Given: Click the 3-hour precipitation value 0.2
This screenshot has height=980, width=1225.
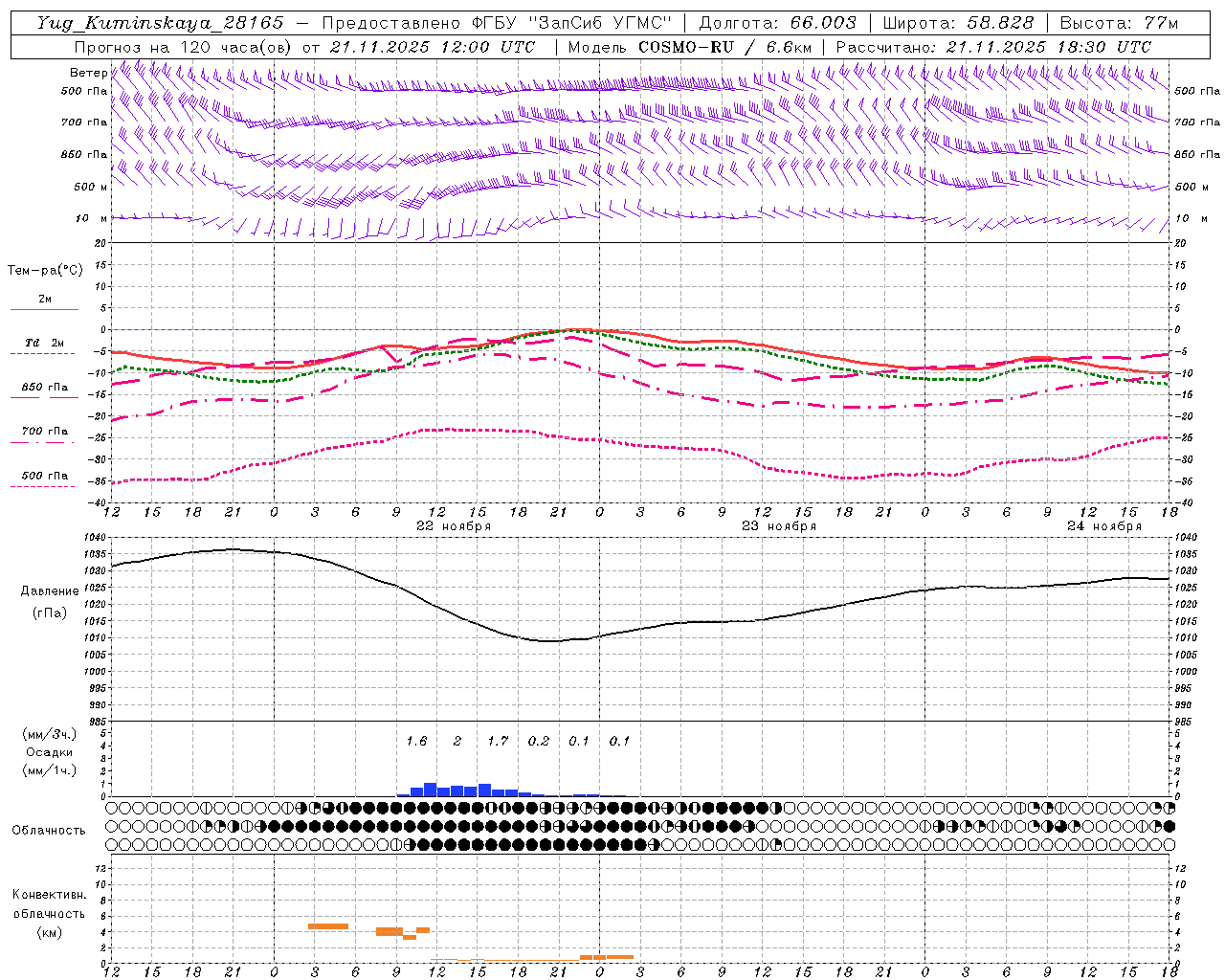Looking at the screenshot, I should [x=539, y=742].
